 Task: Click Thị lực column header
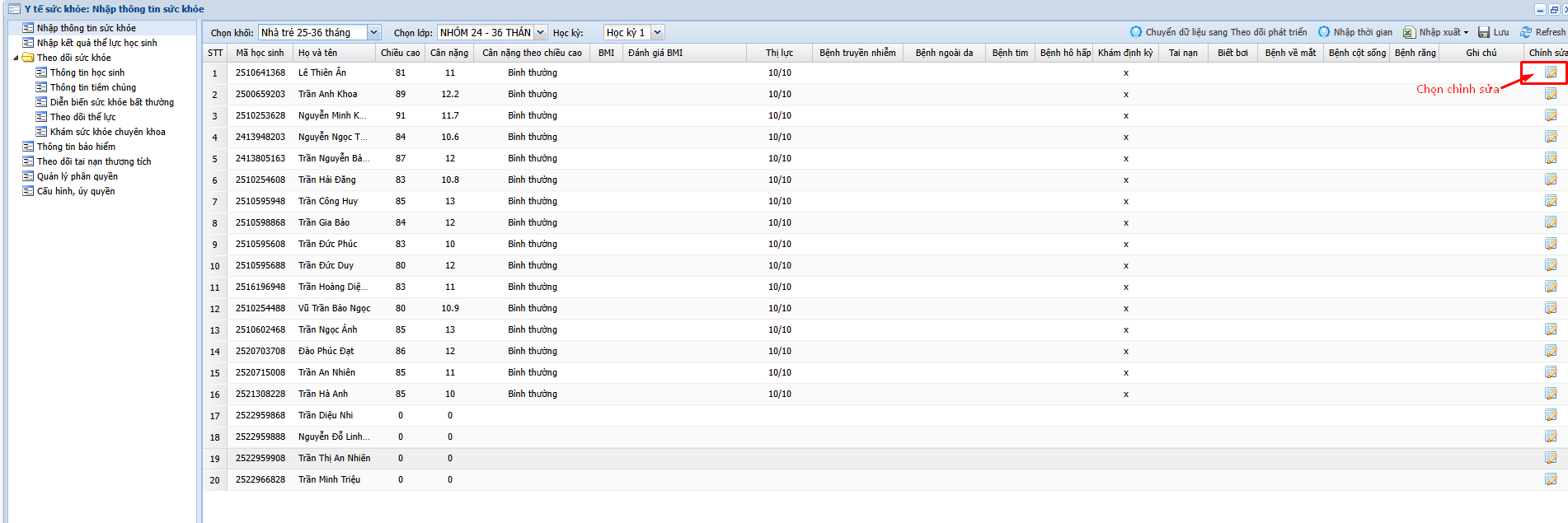click(x=779, y=53)
